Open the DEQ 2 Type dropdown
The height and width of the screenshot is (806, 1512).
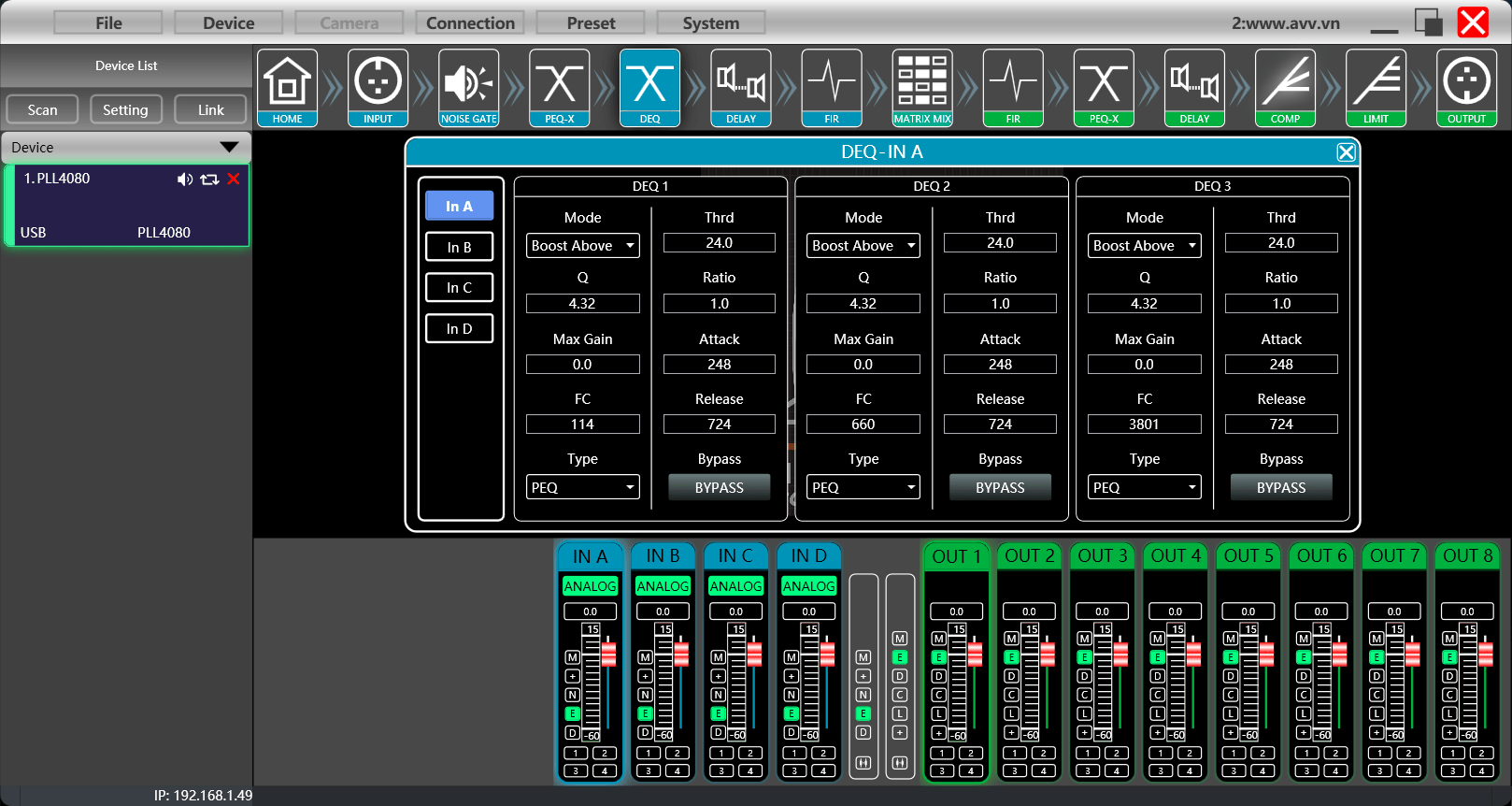tap(863, 487)
